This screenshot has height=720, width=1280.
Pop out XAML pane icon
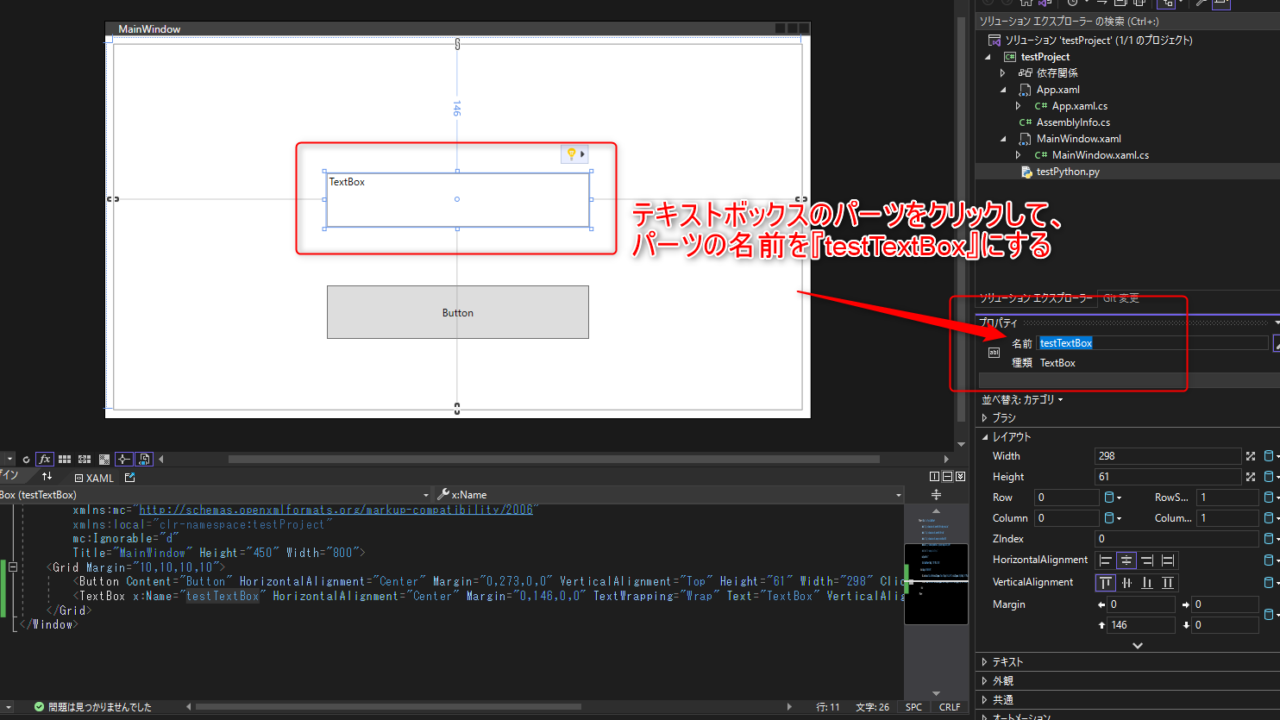point(130,478)
